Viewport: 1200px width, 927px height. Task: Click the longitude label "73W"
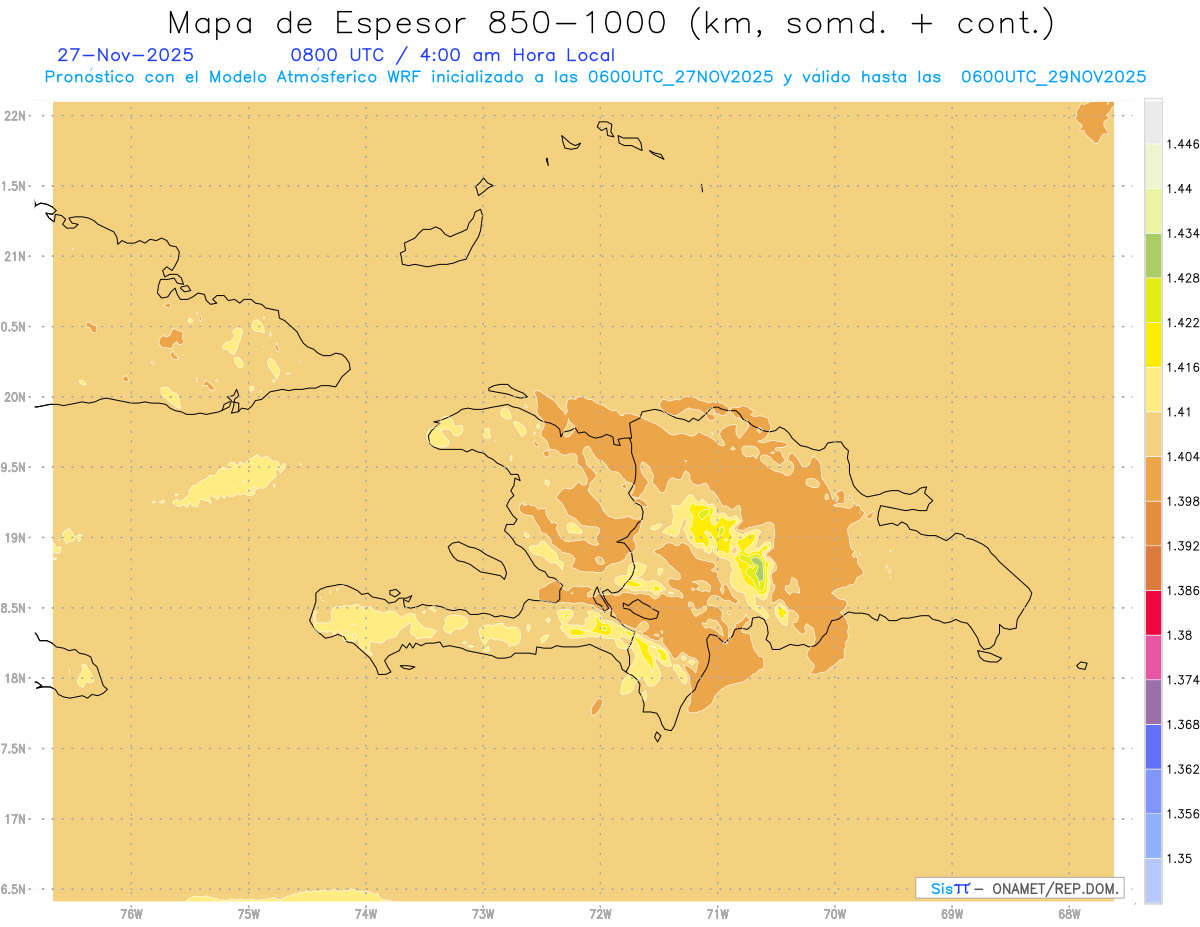click(483, 913)
